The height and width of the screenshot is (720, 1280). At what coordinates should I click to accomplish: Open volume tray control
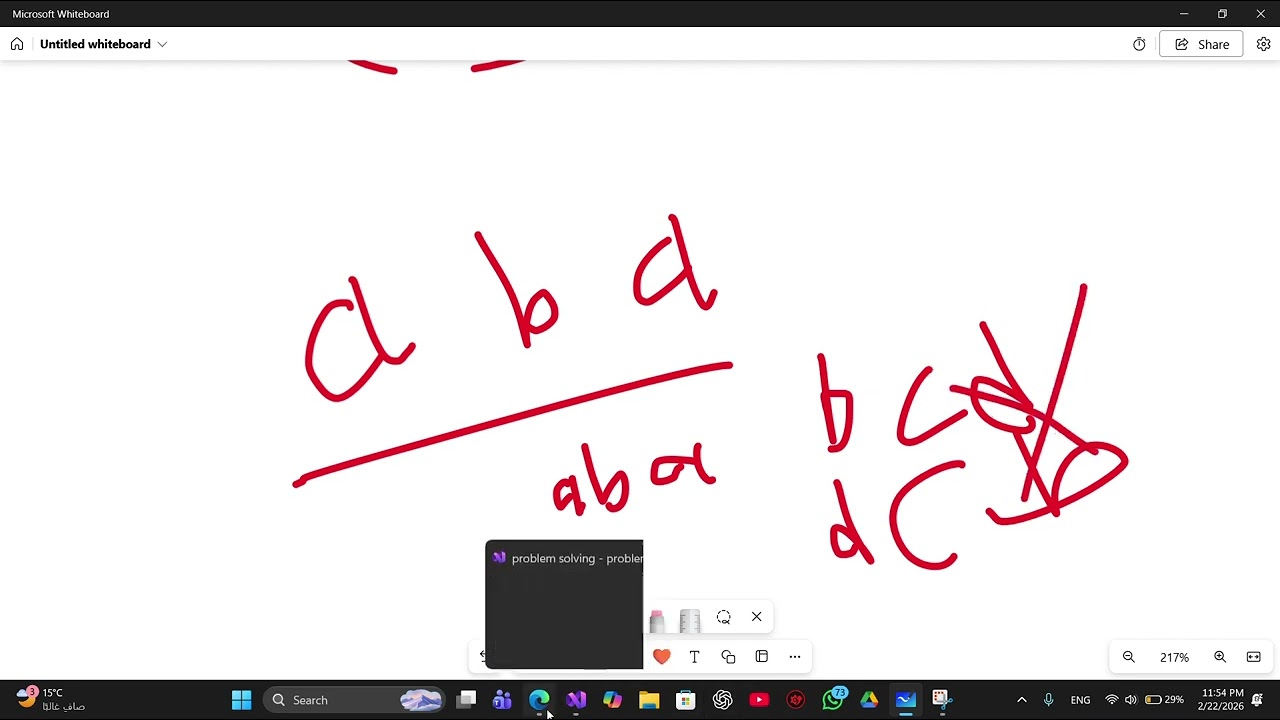1131,700
